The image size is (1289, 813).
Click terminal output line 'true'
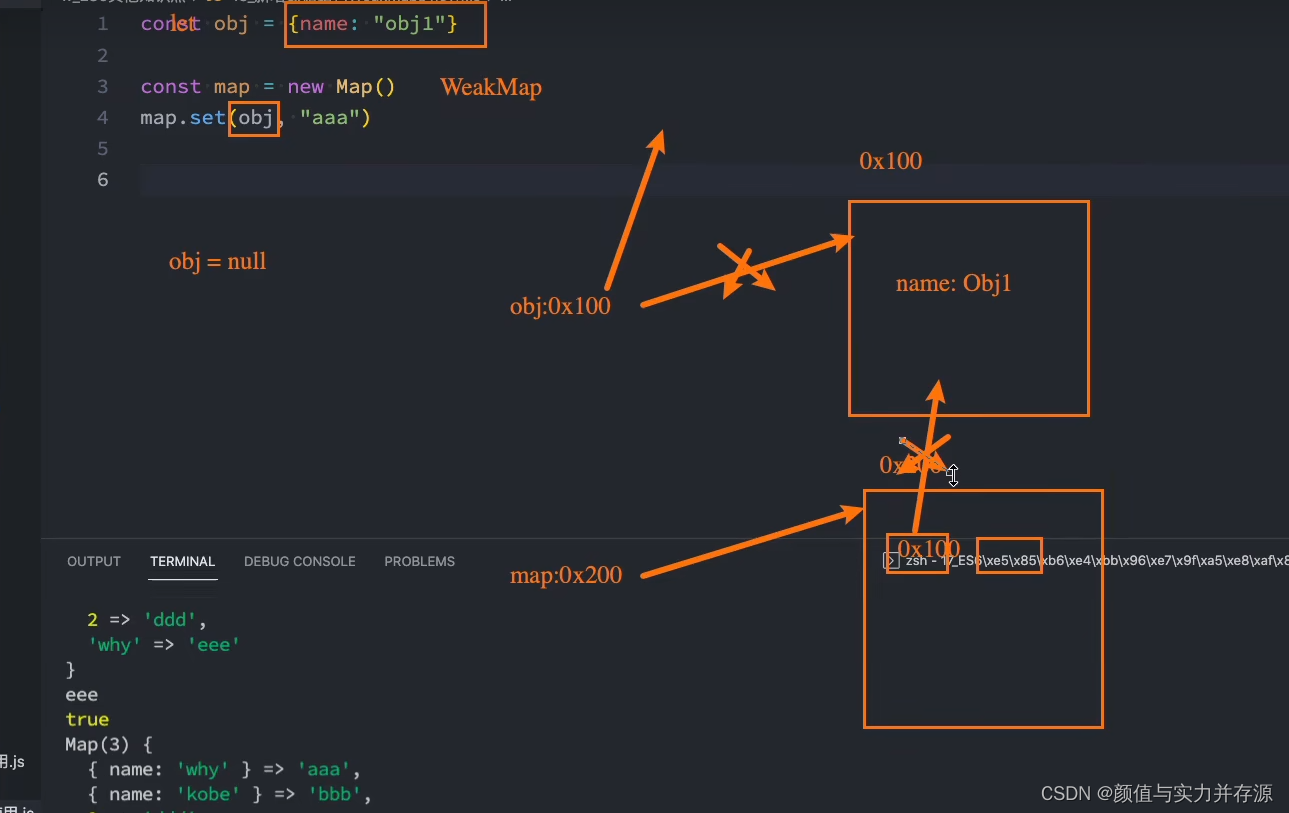point(87,719)
